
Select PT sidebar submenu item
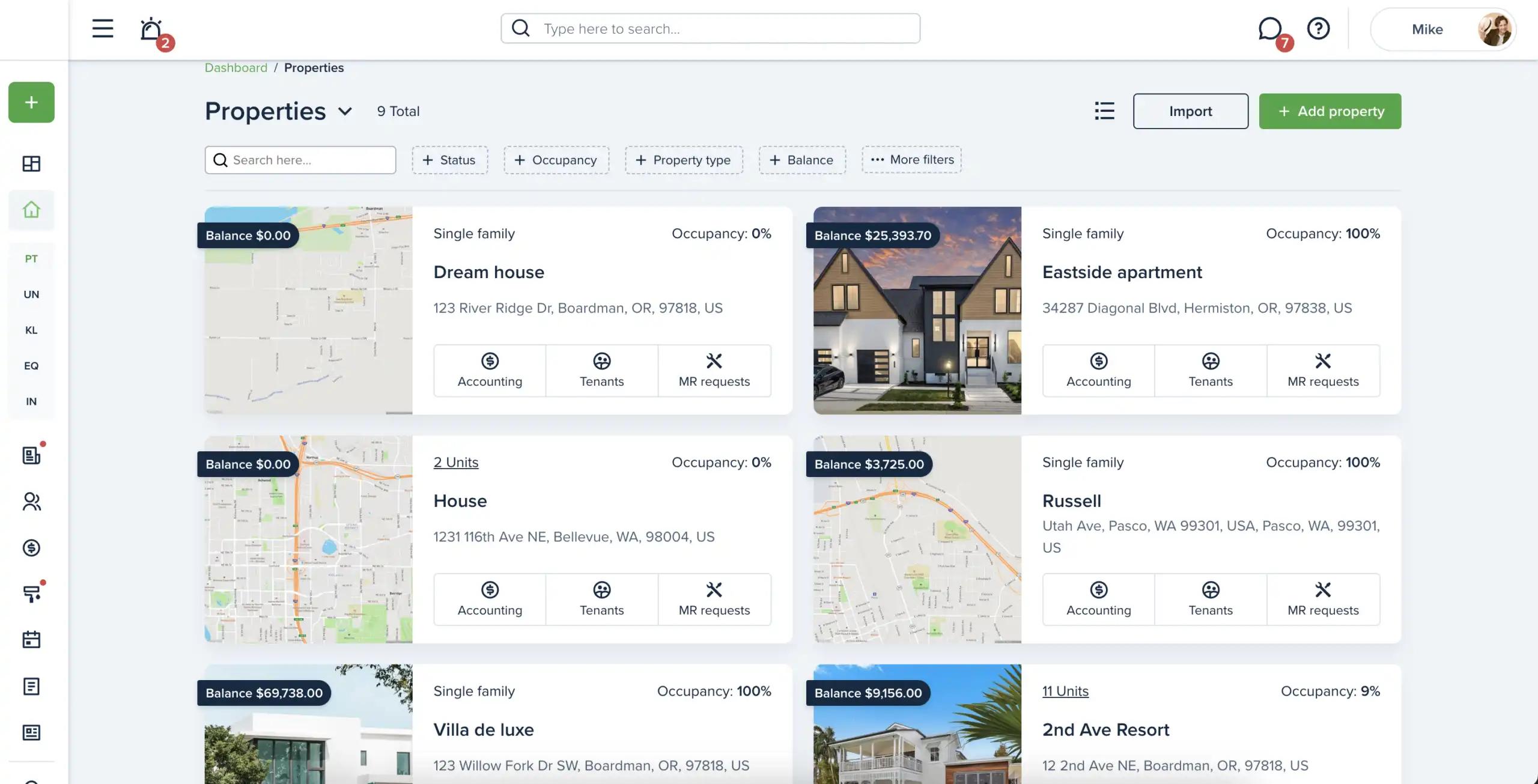31,259
